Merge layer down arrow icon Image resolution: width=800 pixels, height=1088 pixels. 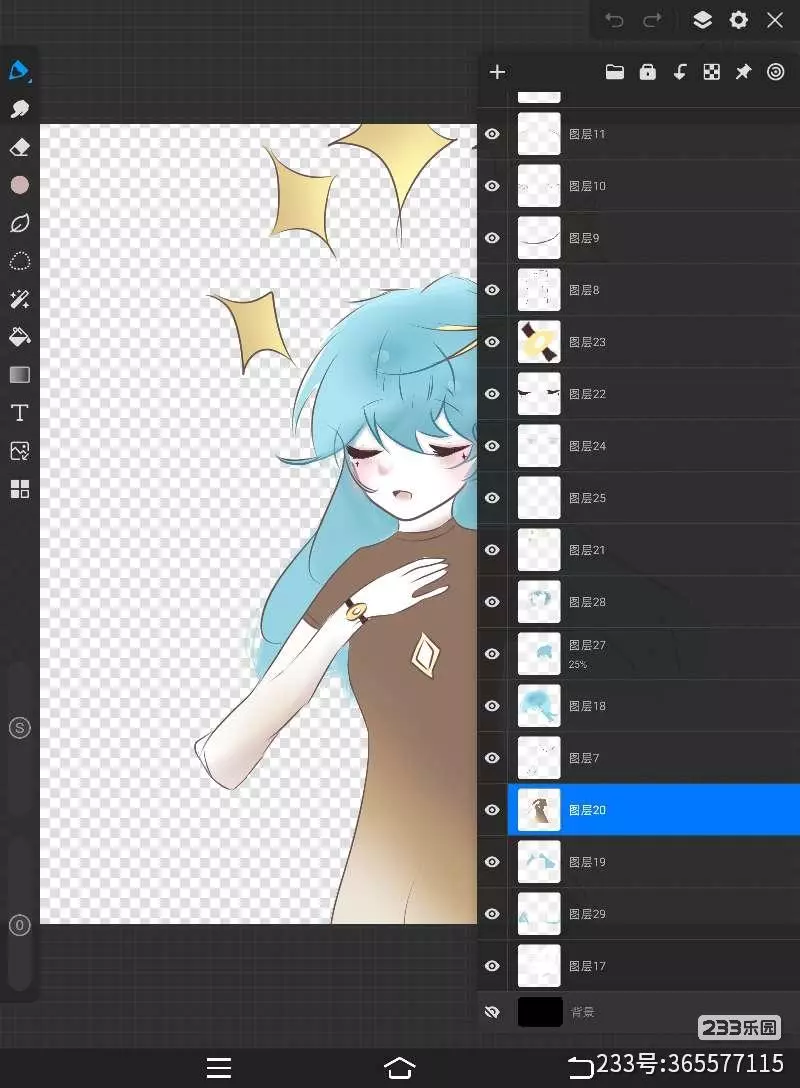[679, 71]
